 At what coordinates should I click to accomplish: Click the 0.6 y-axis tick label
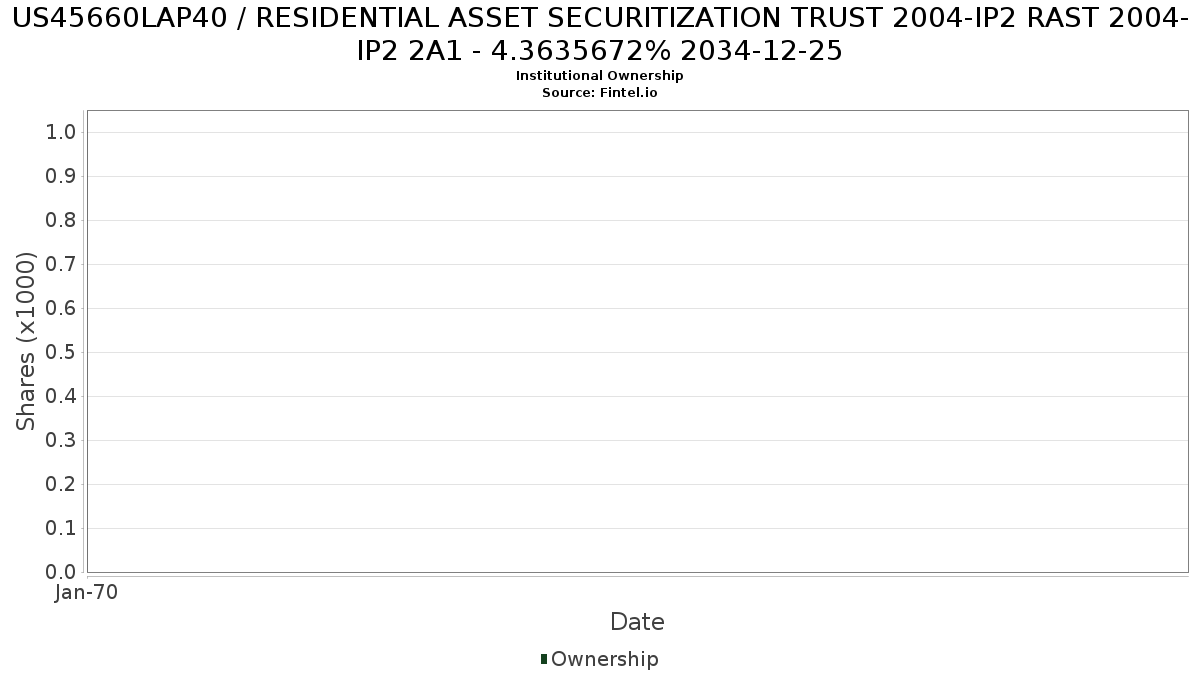click(61, 309)
